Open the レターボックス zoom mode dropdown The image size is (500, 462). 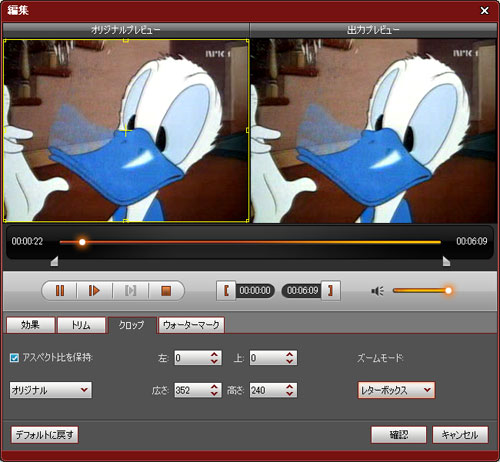(396, 390)
